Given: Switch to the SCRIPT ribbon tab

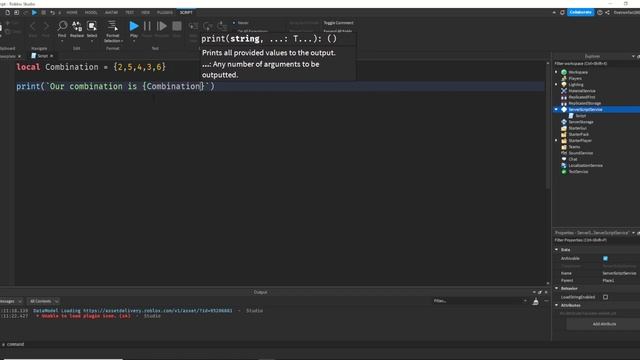Looking at the screenshot, I should click(x=186, y=13).
